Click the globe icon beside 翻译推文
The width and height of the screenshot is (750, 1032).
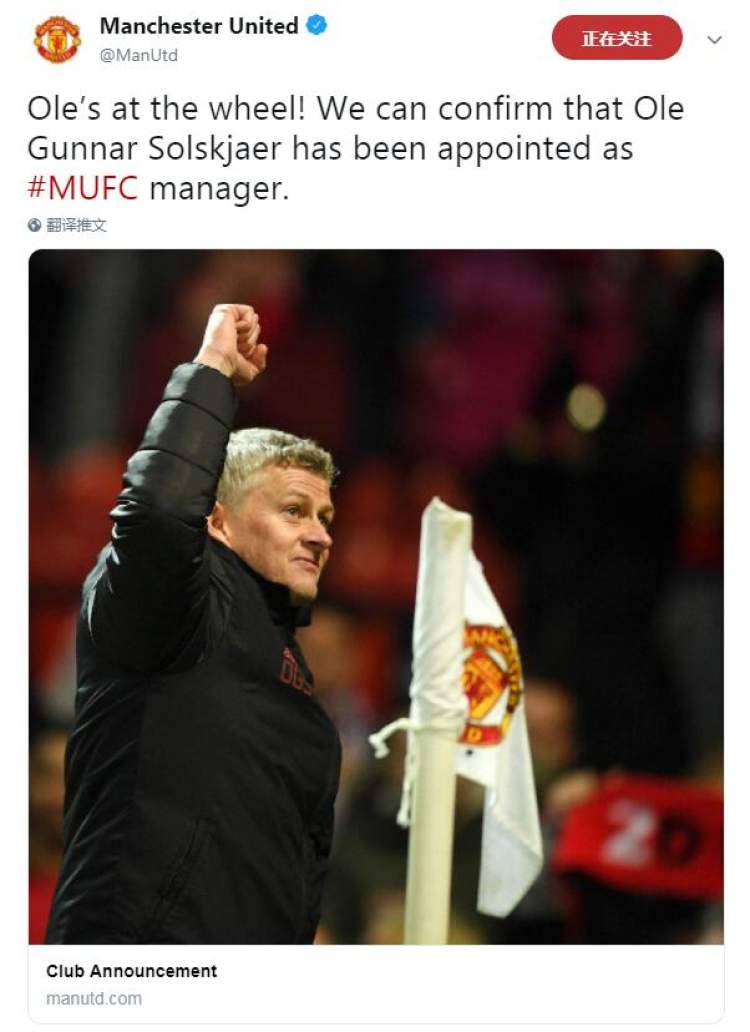point(34,226)
